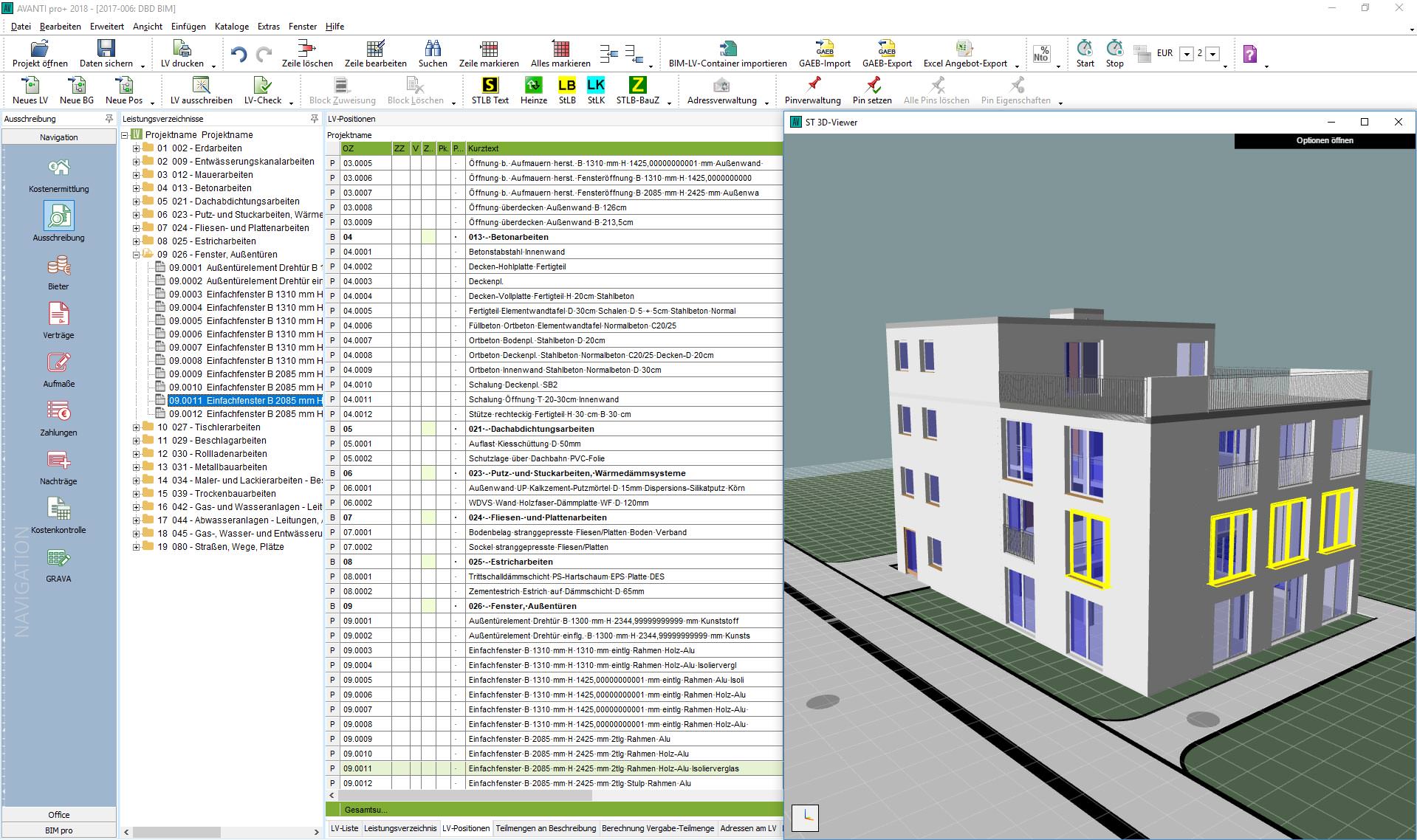
Task: Delete row with Zeile löschen
Action: (307, 54)
